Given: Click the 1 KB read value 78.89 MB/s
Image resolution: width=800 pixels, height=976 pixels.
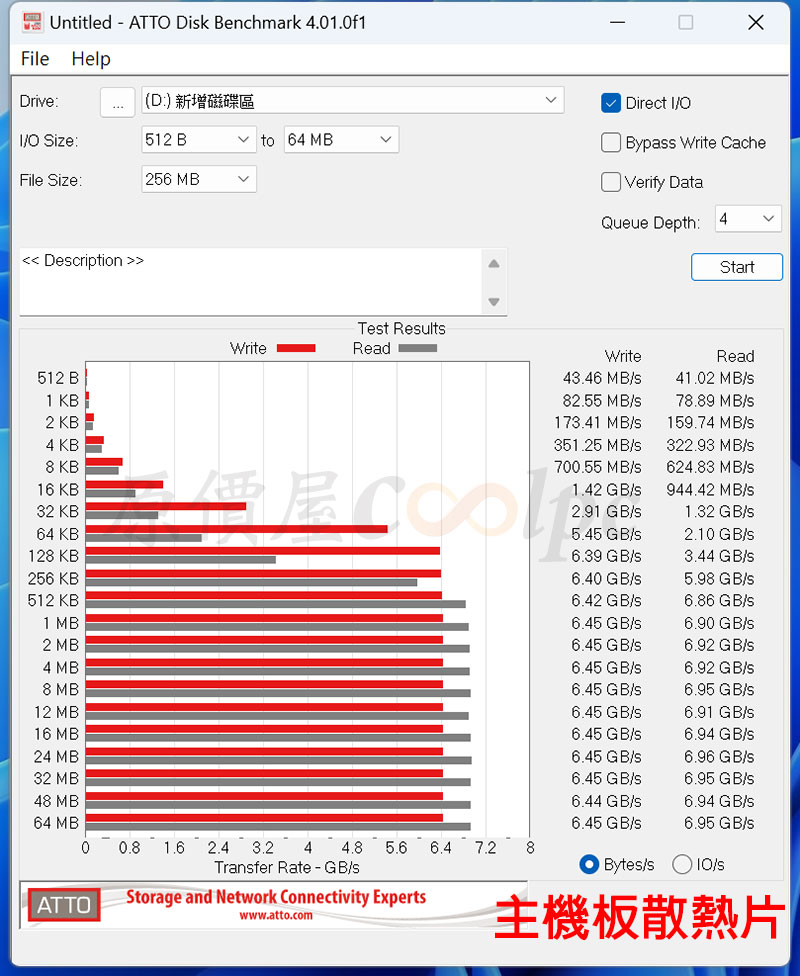Looking at the screenshot, I should (715, 401).
